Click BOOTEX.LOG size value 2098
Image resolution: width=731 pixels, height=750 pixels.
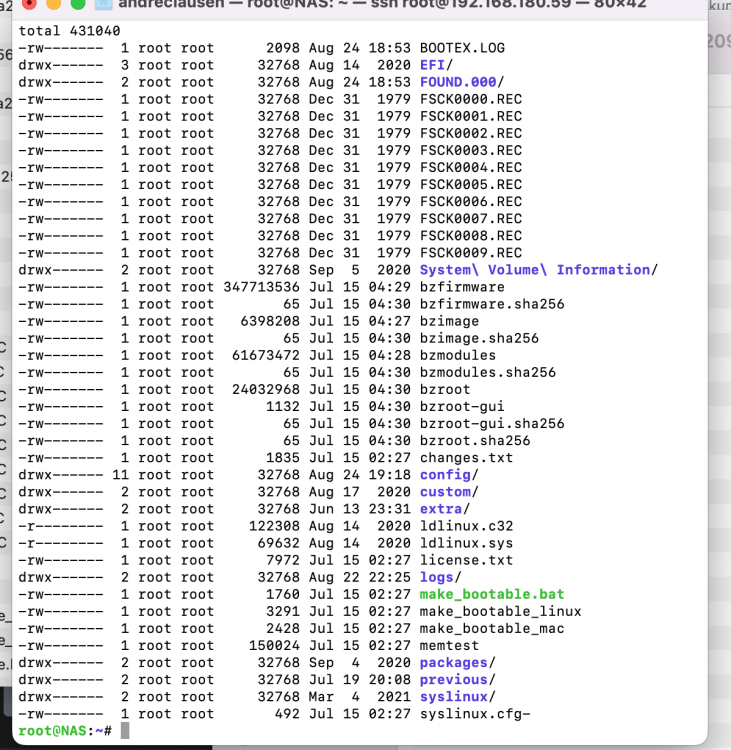pos(283,48)
